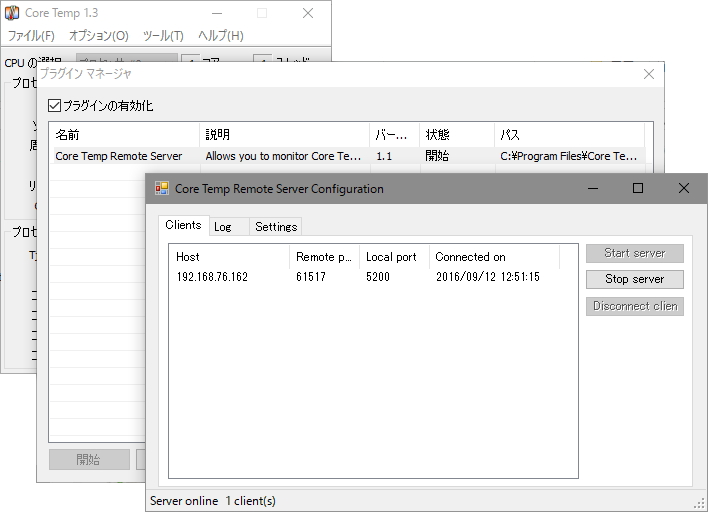Click the Core Temp app icon in title bar

click(x=12, y=13)
